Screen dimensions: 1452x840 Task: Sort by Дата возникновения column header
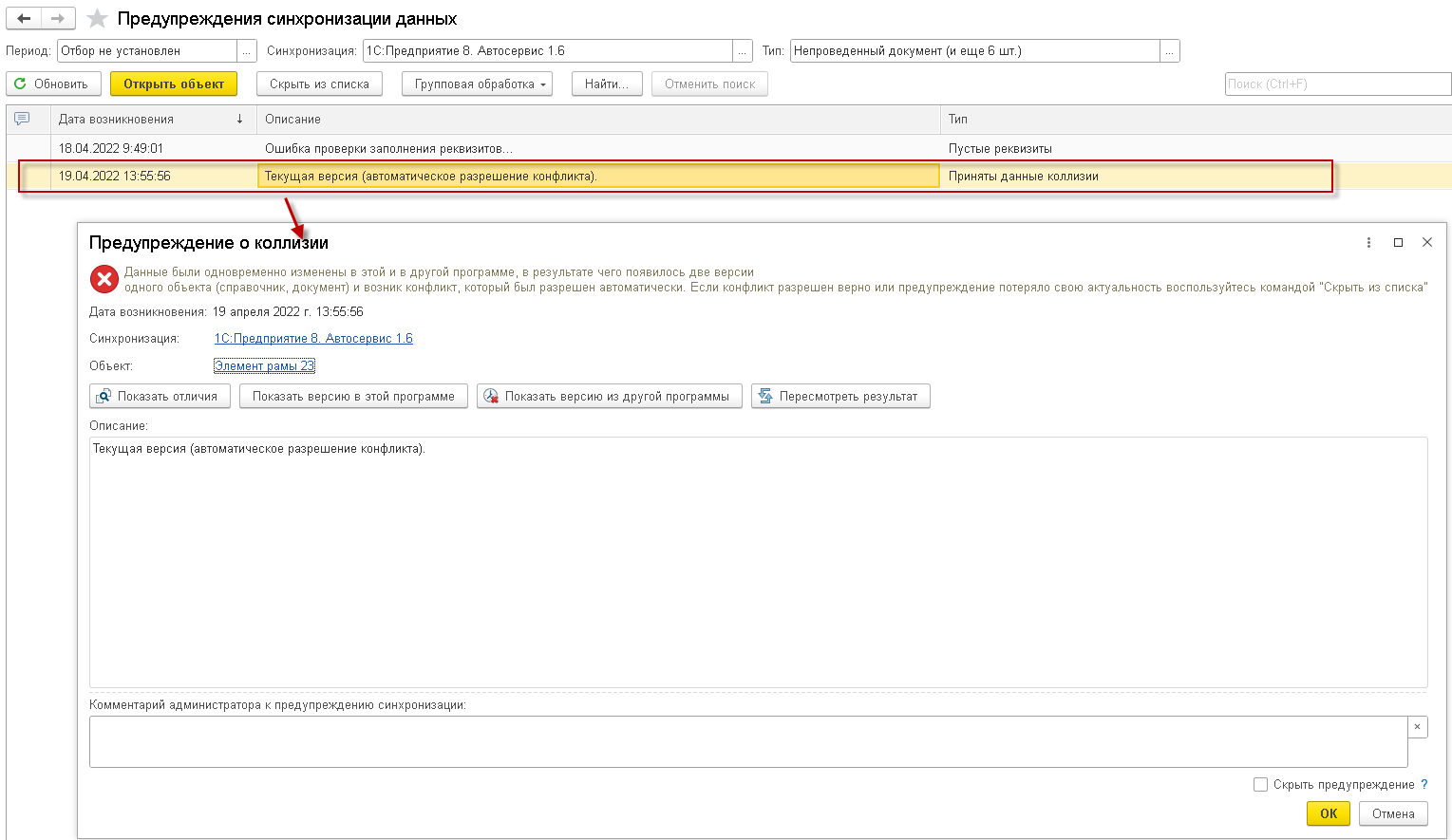(x=154, y=120)
